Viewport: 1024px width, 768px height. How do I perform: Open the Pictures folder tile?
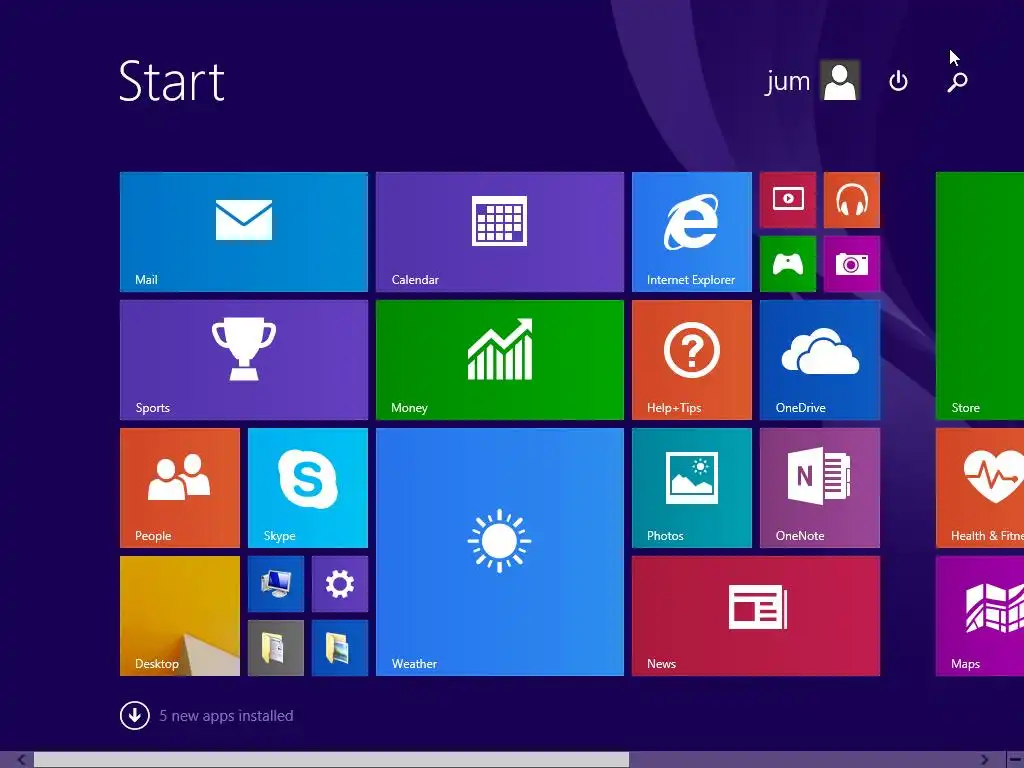340,648
